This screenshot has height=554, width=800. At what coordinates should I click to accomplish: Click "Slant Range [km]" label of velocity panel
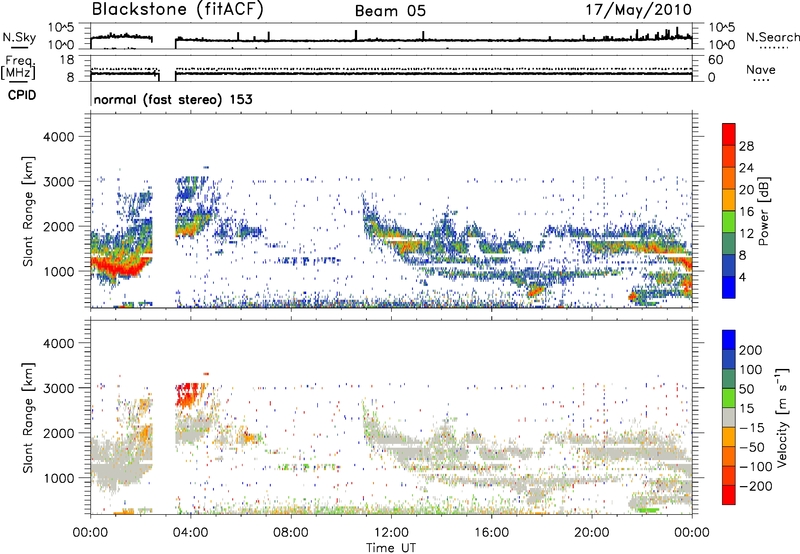point(28,418)
